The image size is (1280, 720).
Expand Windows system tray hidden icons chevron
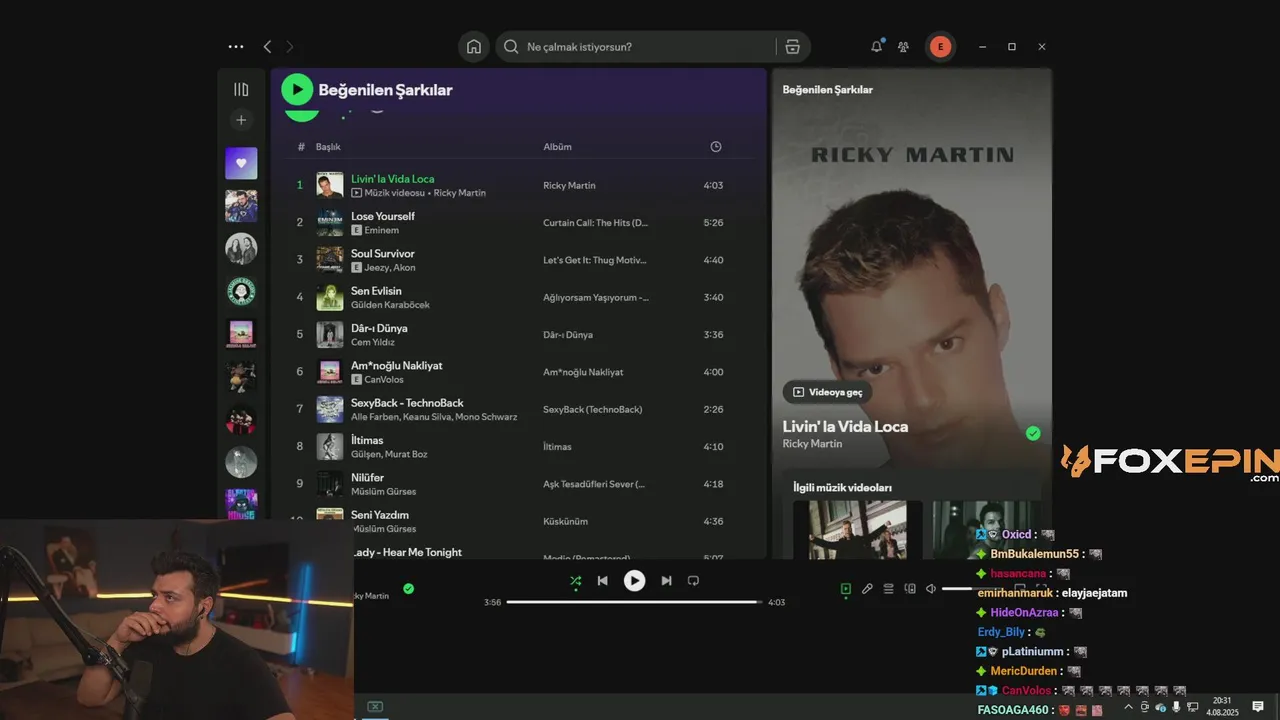tap(1129, 707)
